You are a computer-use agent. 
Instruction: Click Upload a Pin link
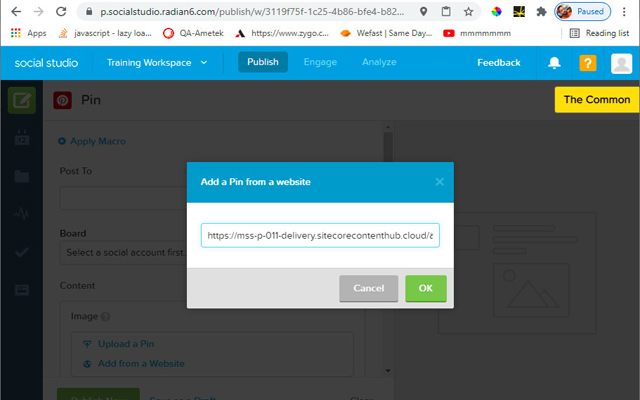[x=118, y=344]
